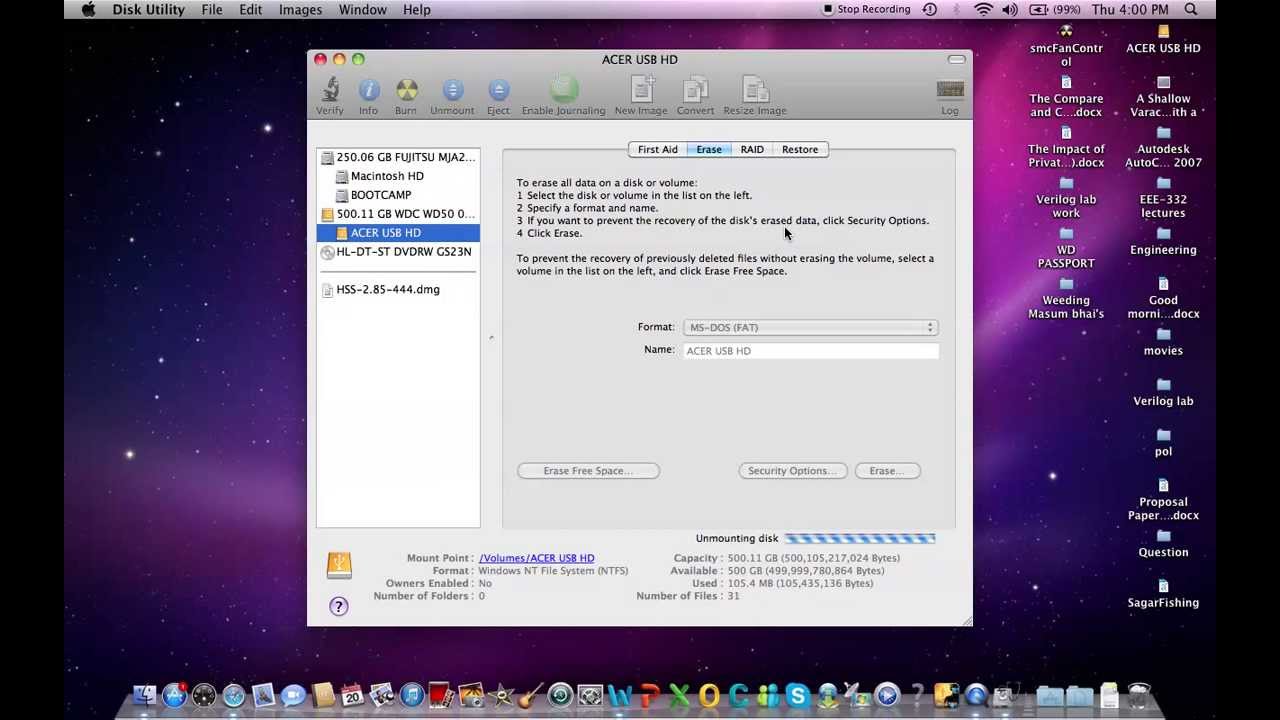Open the File menu
Image resolution: width=1280 pixels, height=720 pixels.
click(x=212, y=9)
